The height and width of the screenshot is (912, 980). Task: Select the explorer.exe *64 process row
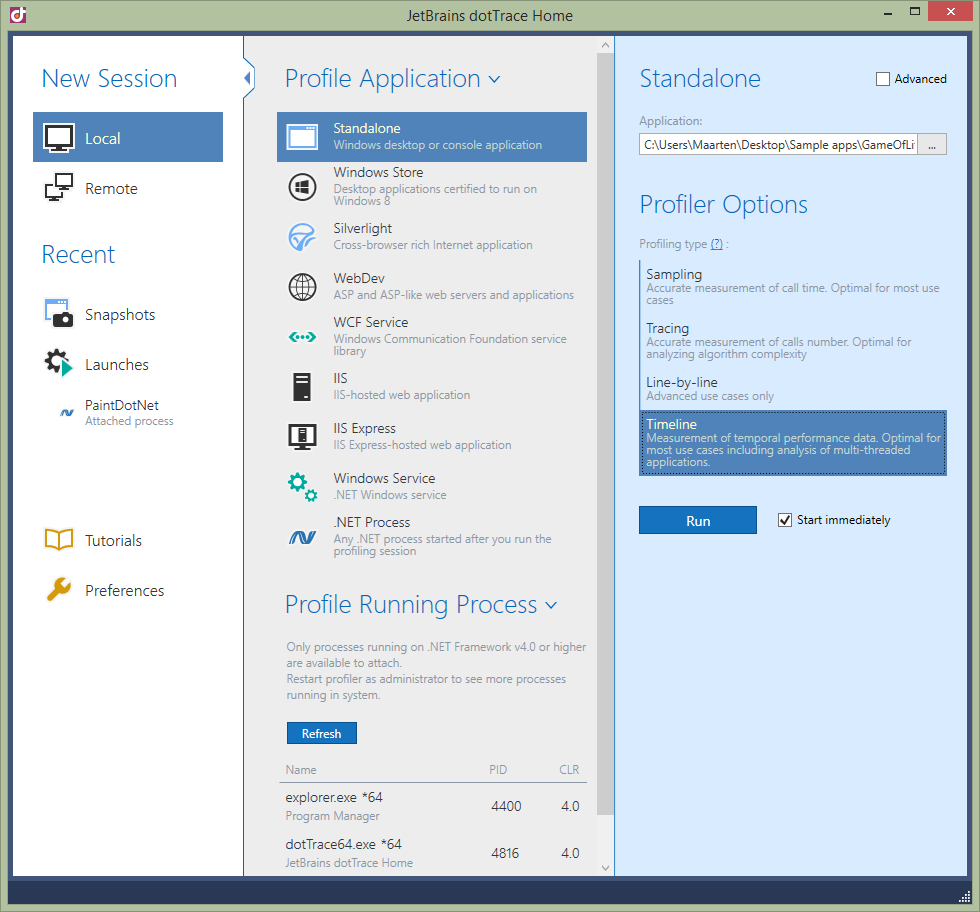432,806
